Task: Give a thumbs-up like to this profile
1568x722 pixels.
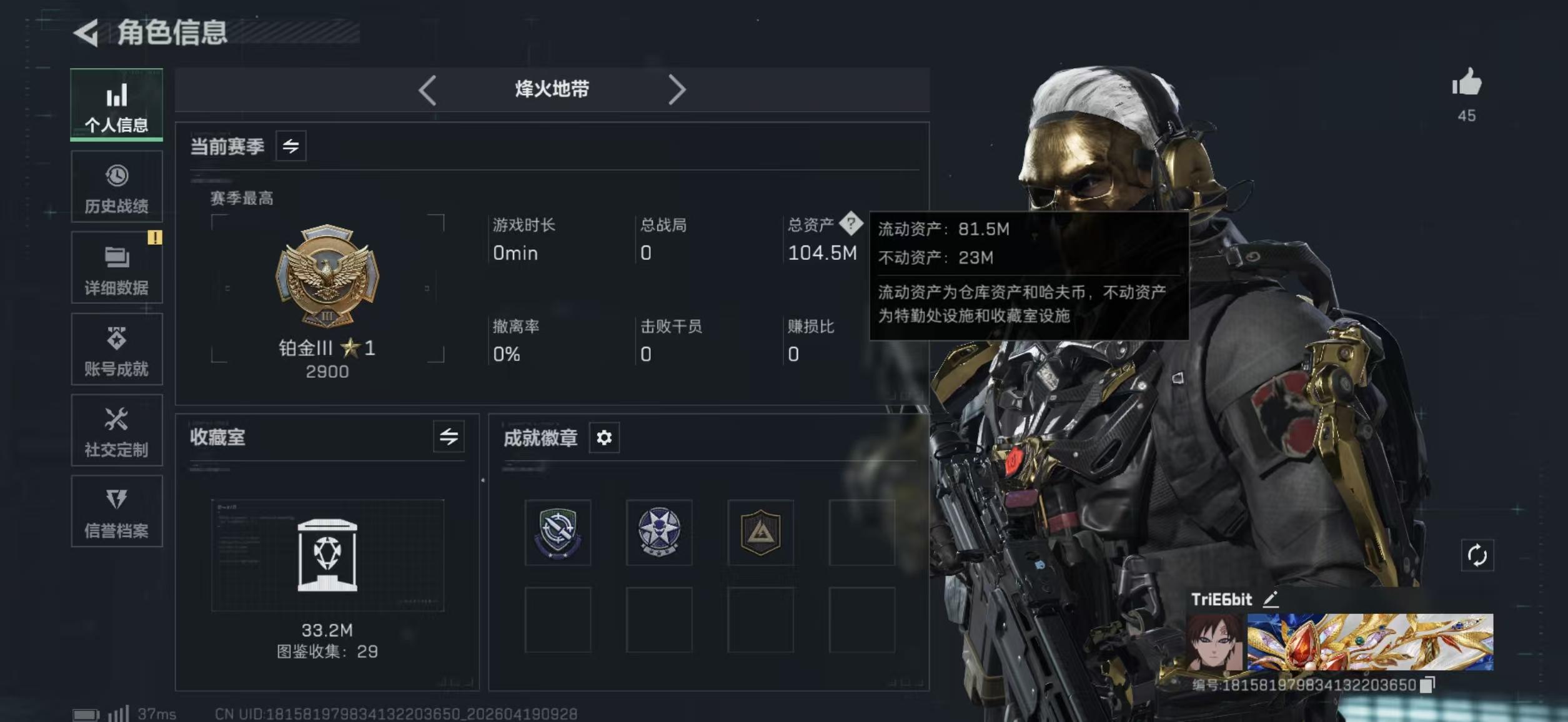Action: point(1466,82)
